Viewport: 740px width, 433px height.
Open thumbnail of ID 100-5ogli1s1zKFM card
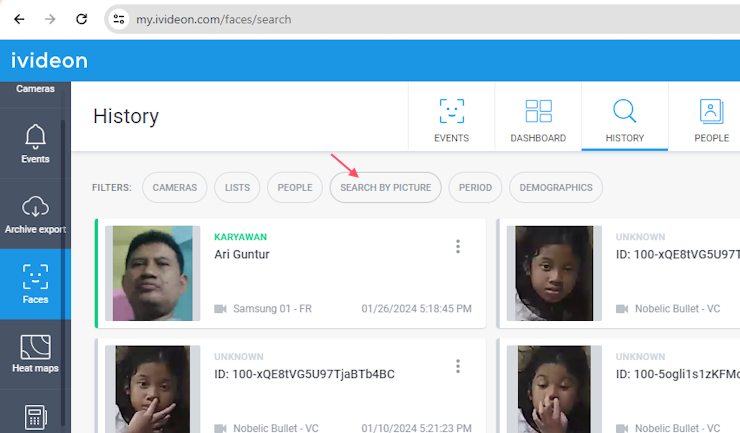[x=554, y=390]
